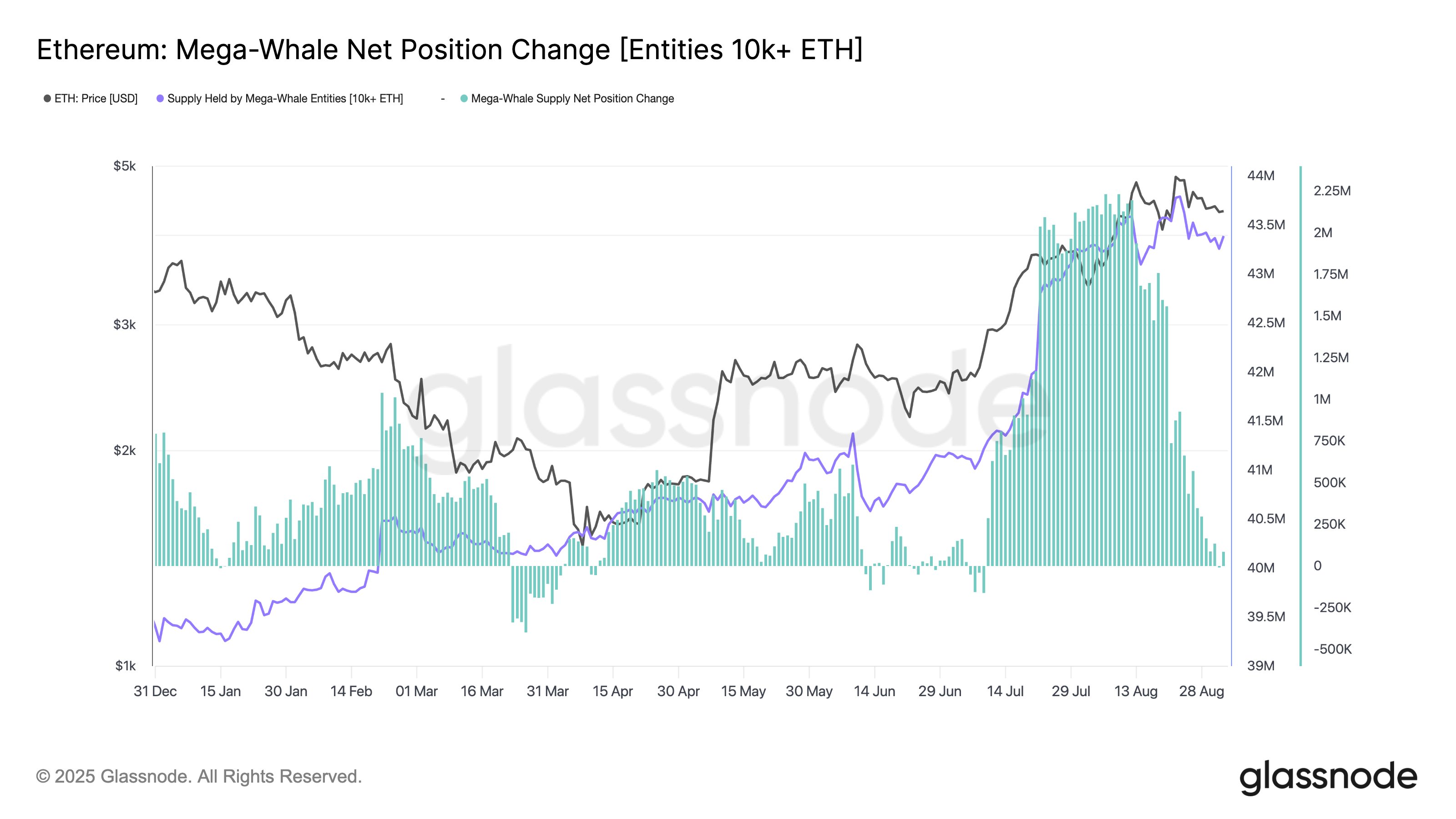Click the purple Supply Held legend dot
The height and width of the screenshot is (819, 1456).
coord(161,99)
